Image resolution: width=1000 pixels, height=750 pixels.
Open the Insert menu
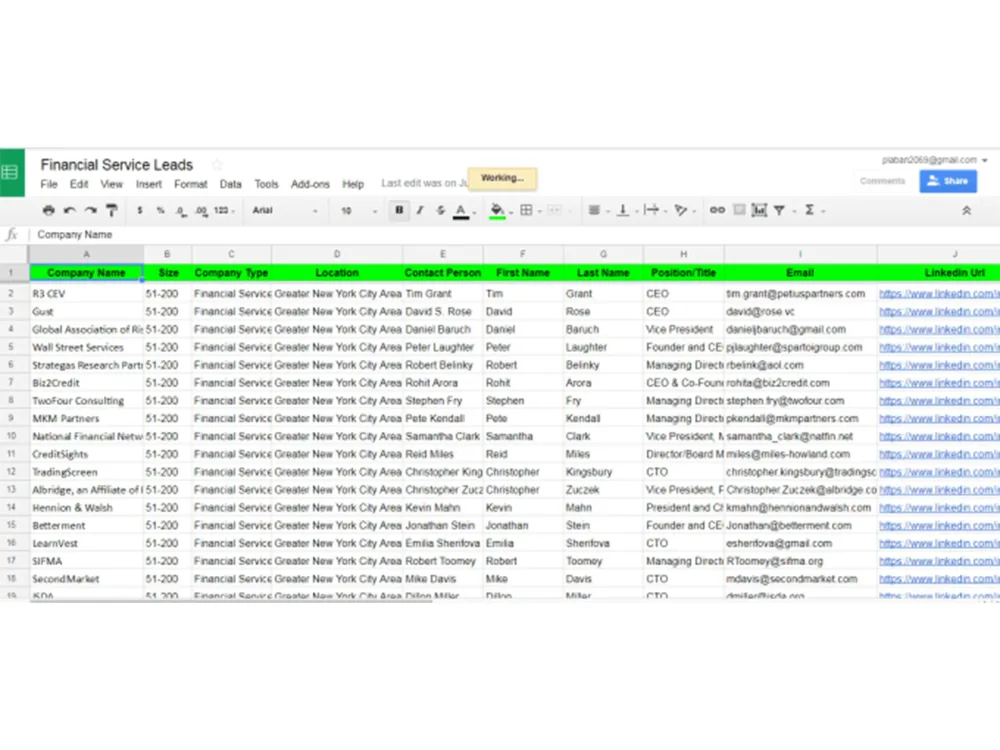coord(149,184)
